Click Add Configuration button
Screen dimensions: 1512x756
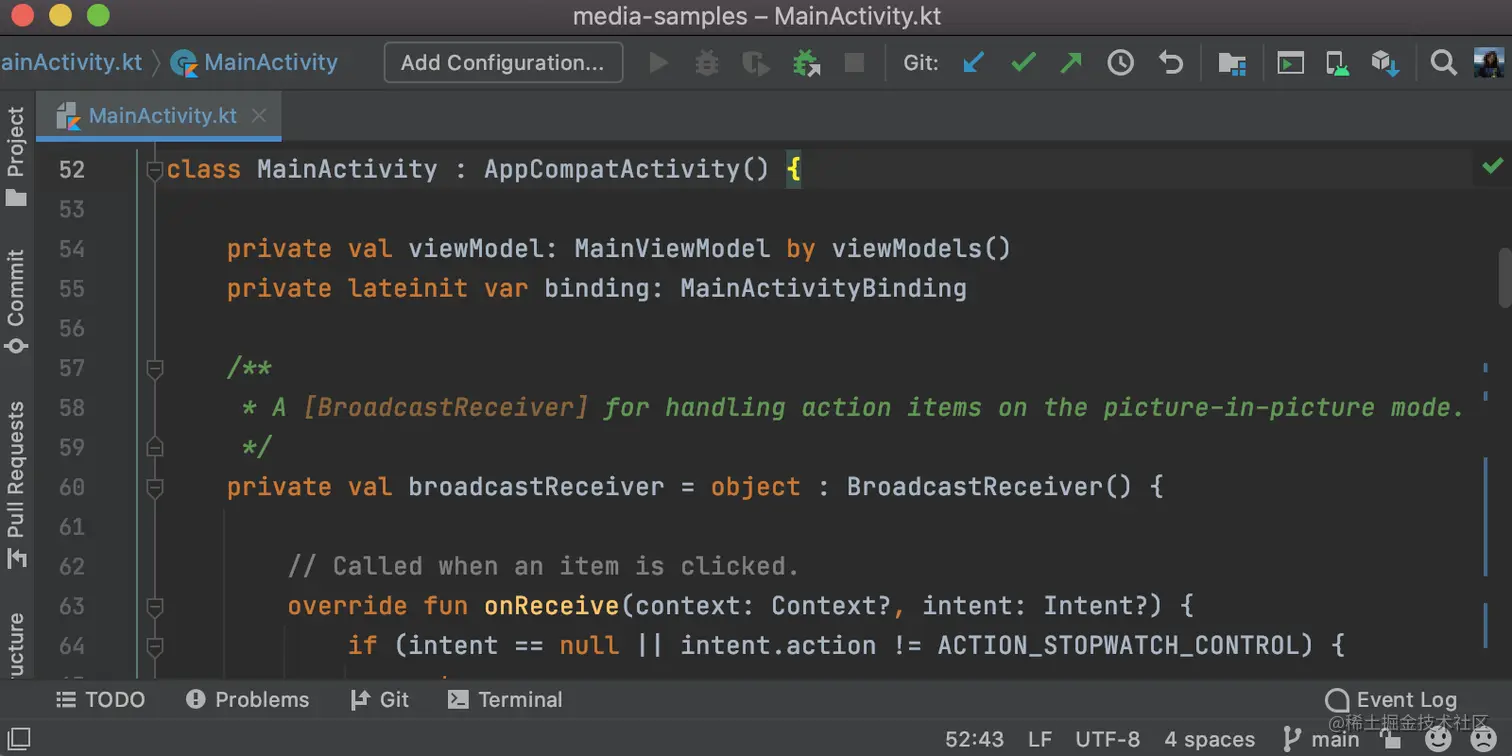point(503,63)
